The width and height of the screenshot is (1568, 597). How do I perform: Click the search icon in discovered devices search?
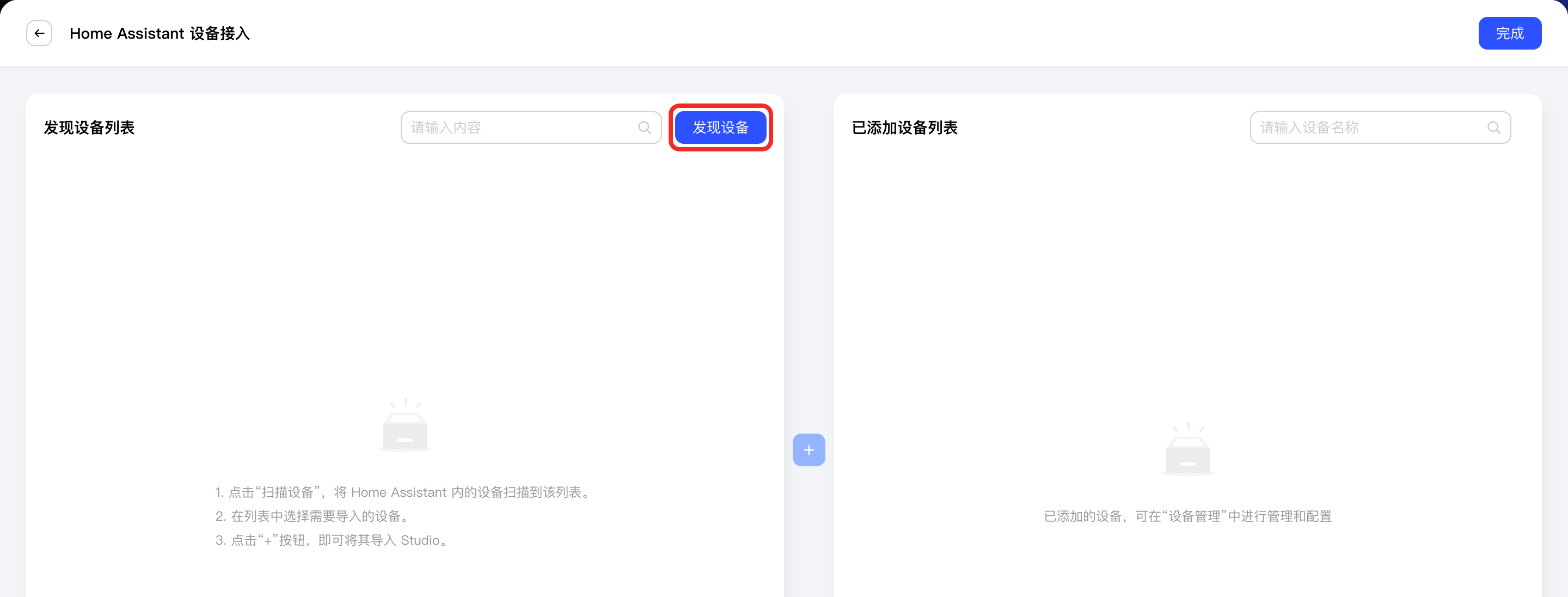(x=645, y=127)
